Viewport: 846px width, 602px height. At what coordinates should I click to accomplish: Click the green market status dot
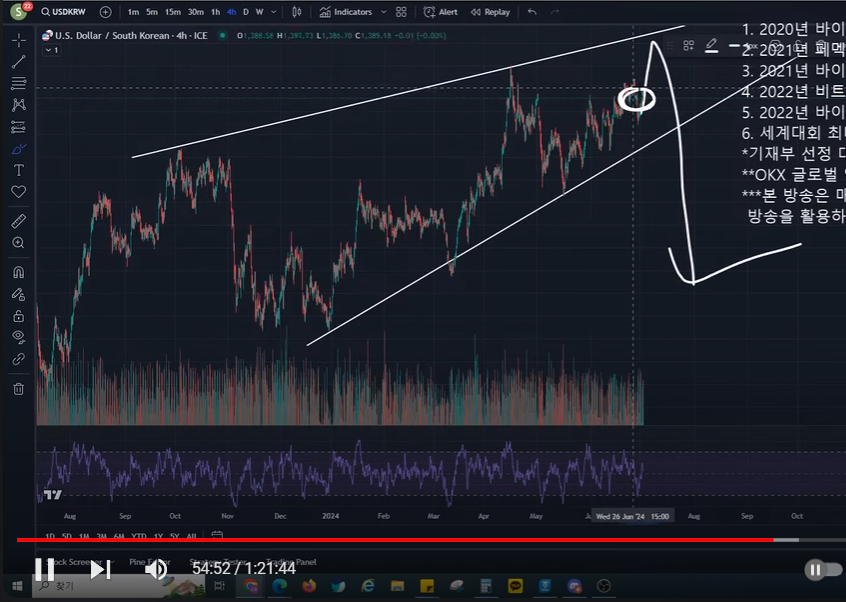pos(222,36)
